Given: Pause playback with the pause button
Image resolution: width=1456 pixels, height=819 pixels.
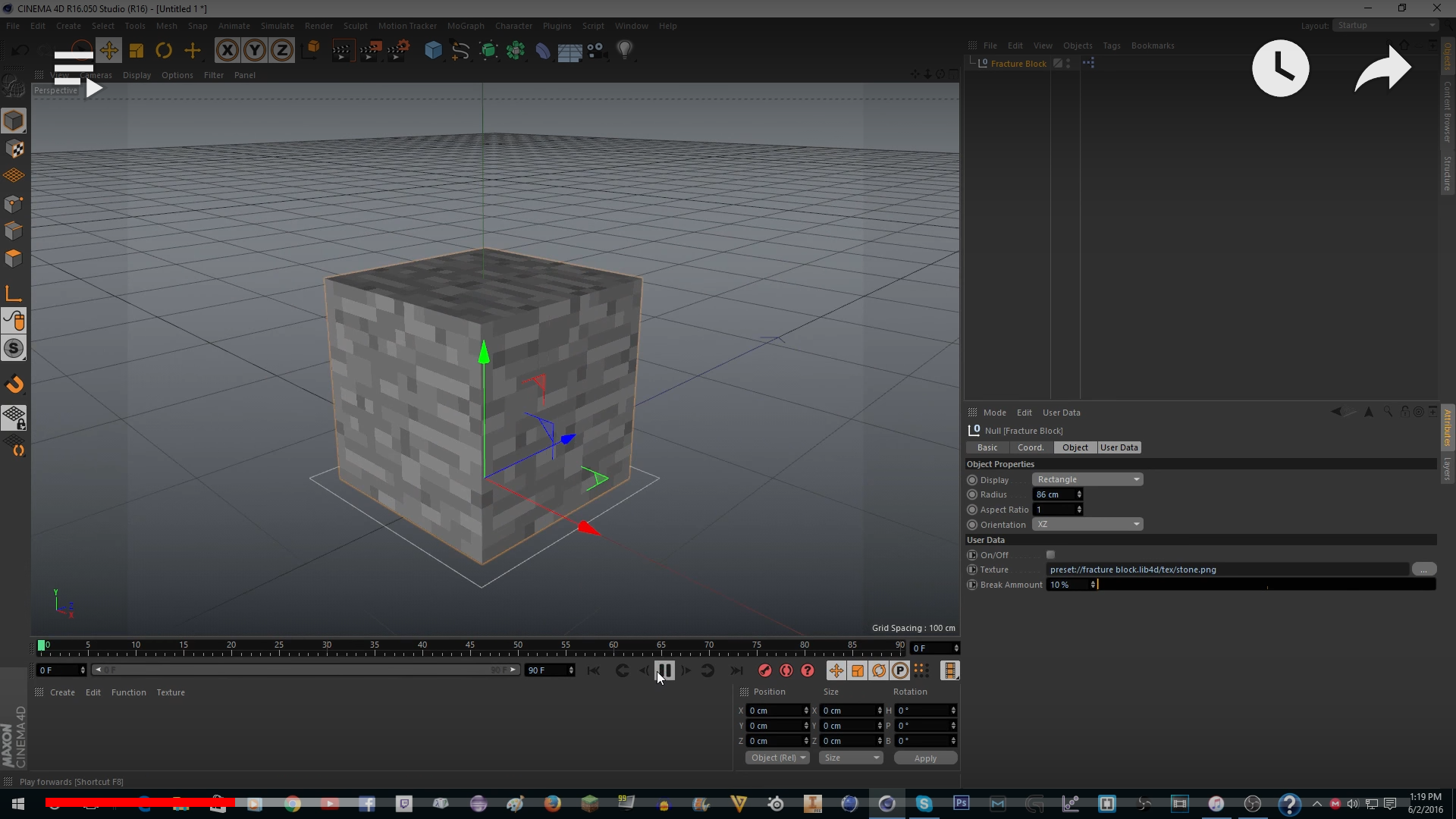Looking at the screenshot, I should (x=664, y=670).
